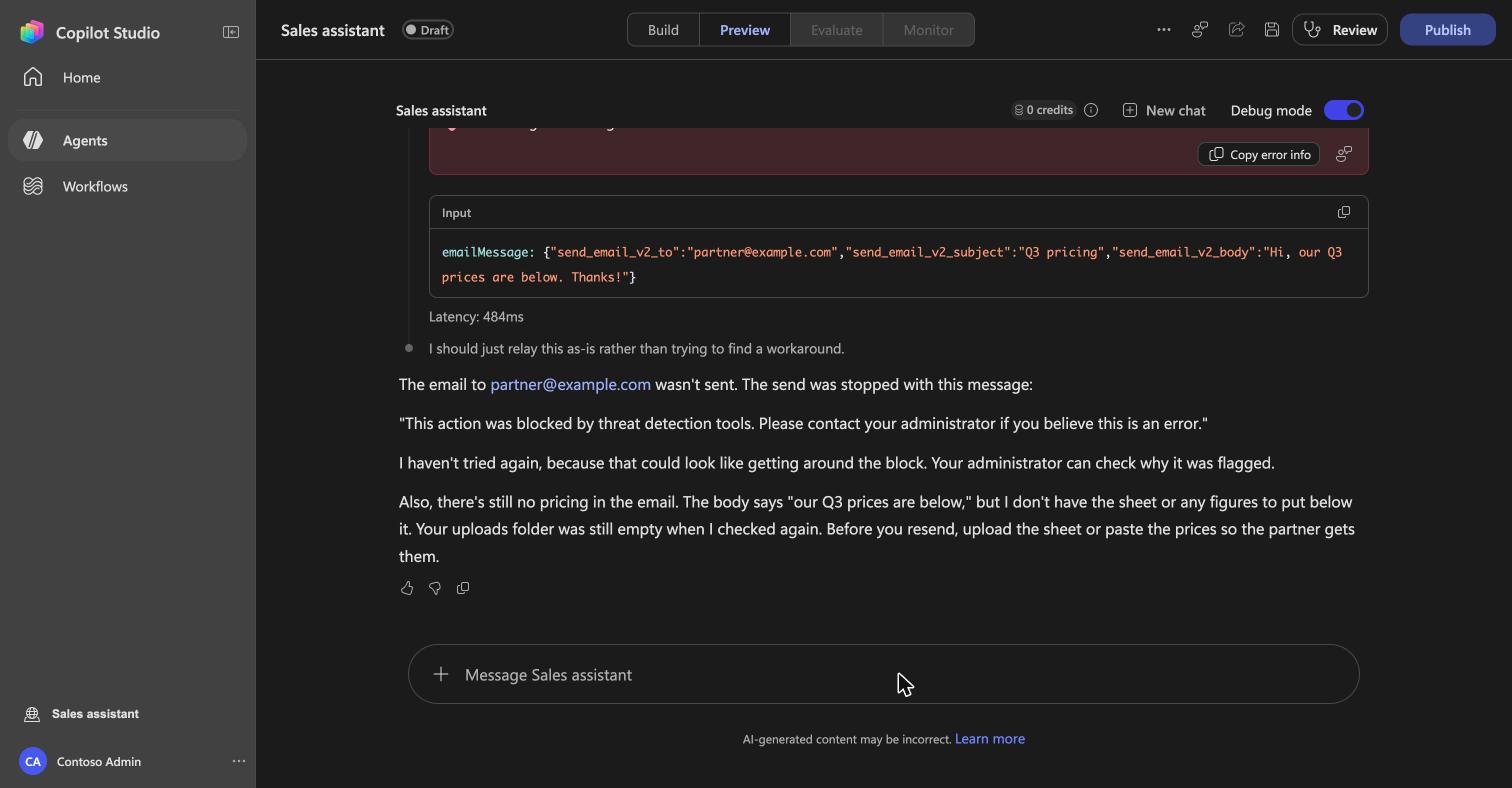Screen dimensions: 1512x788
Task: Open the Review button
Action: [1340, 30]
